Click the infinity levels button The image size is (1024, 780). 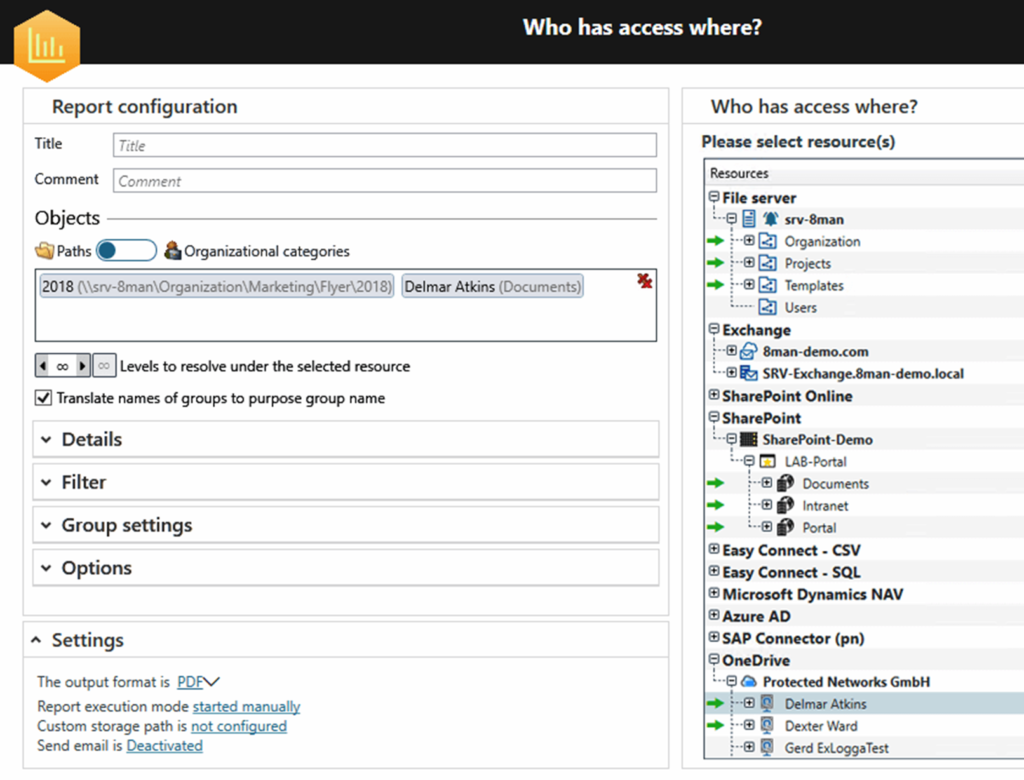(104, 366)
